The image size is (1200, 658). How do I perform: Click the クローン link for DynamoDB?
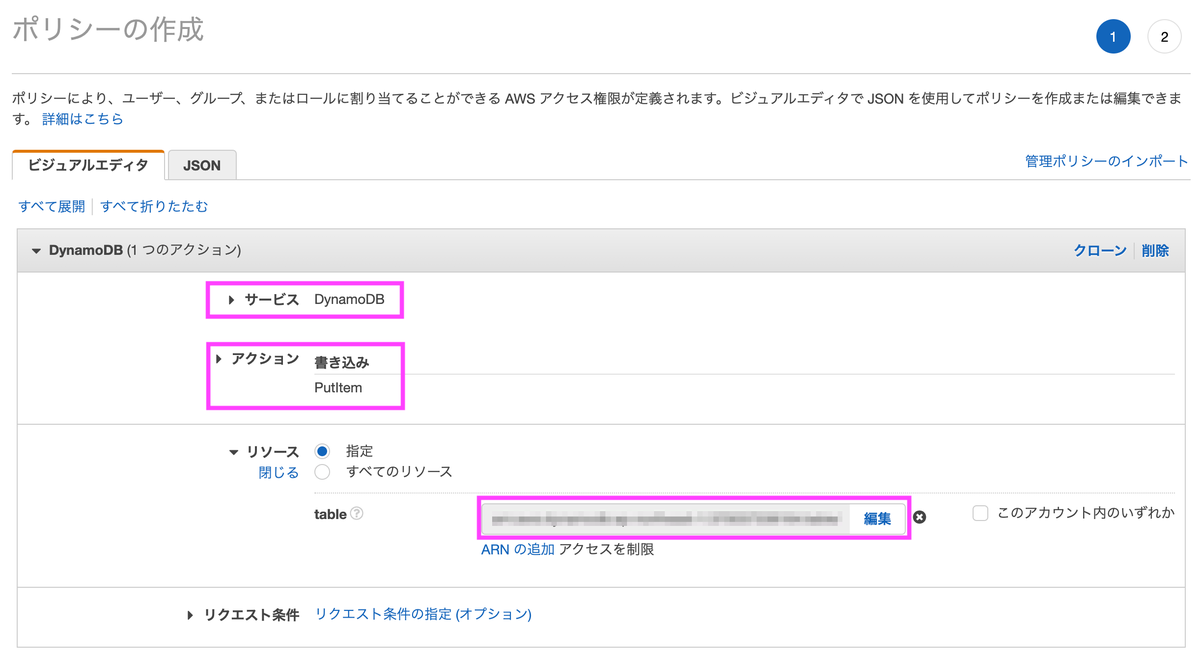pyautogui.click(x=1100, y=250)
